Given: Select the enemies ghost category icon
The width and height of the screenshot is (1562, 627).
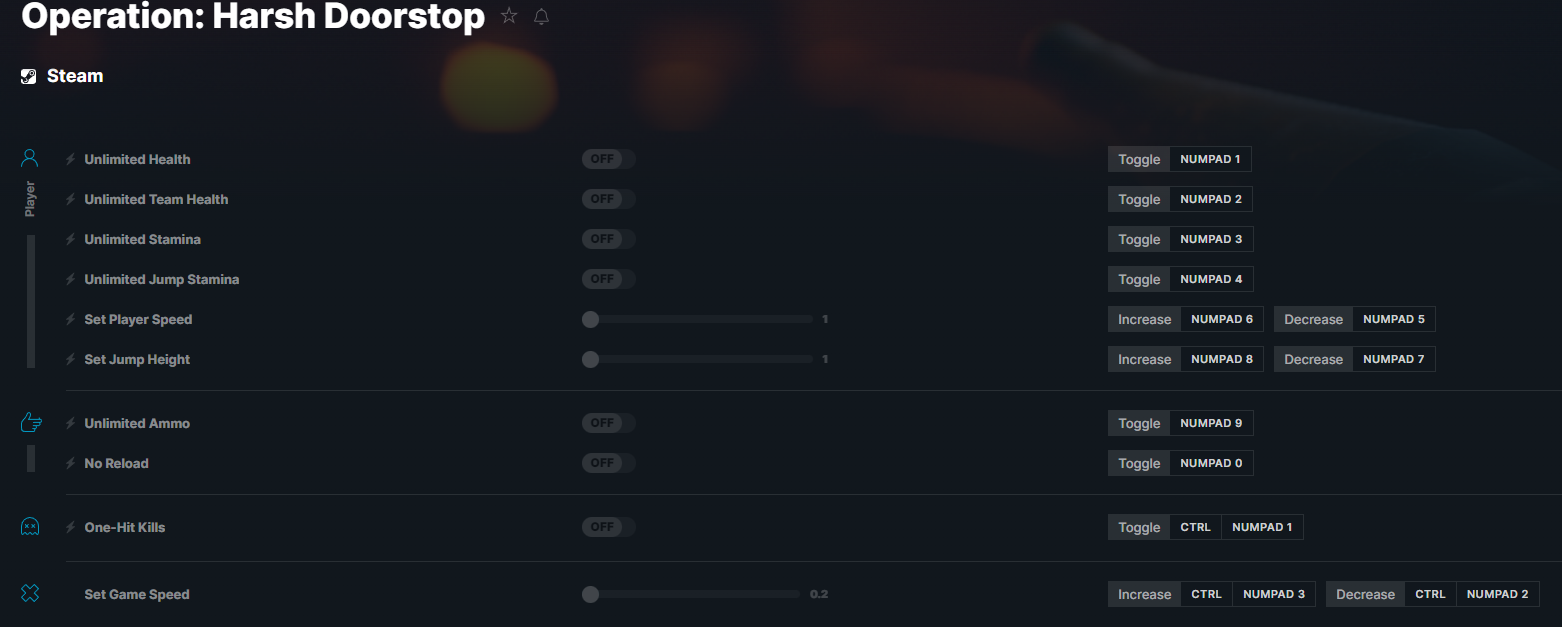Looking at the screenshot, I should (x=30, y=527).
